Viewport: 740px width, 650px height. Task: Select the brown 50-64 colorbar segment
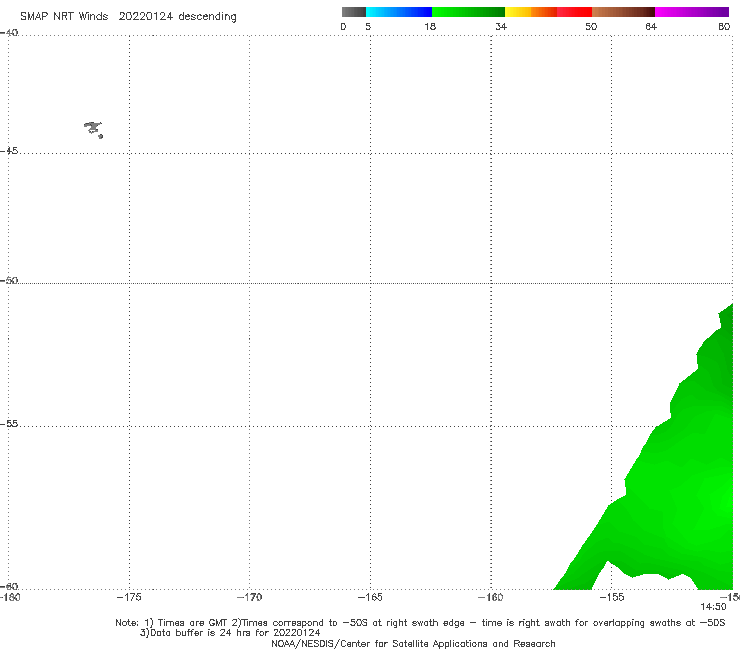tap(623, 12)
